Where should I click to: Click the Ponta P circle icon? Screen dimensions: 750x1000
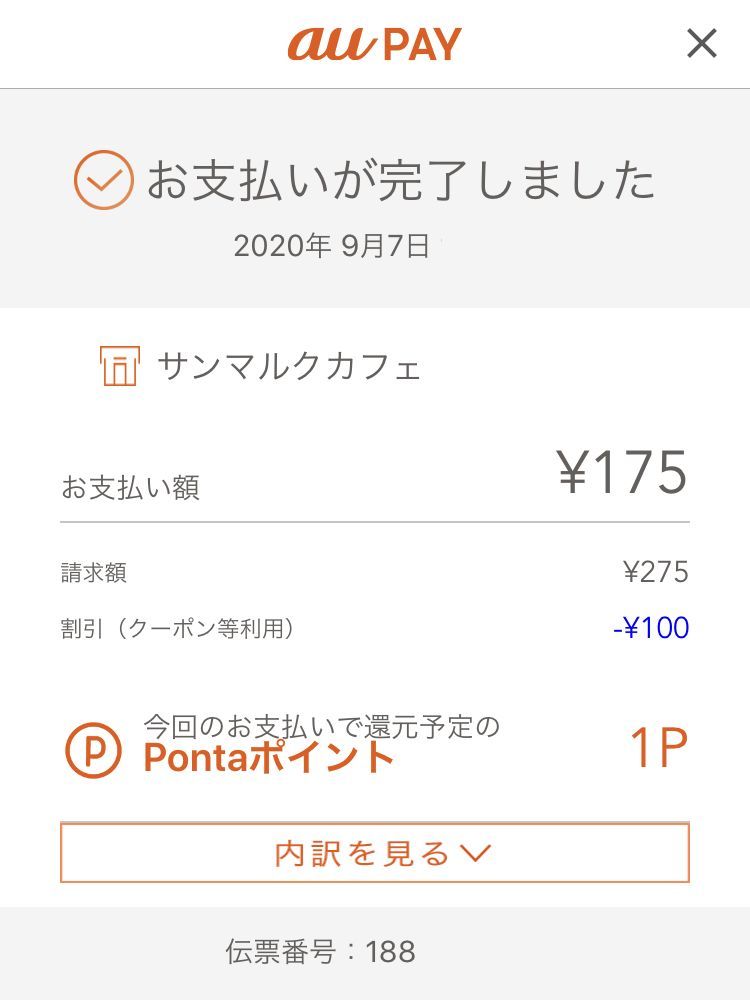pos(93,749)
